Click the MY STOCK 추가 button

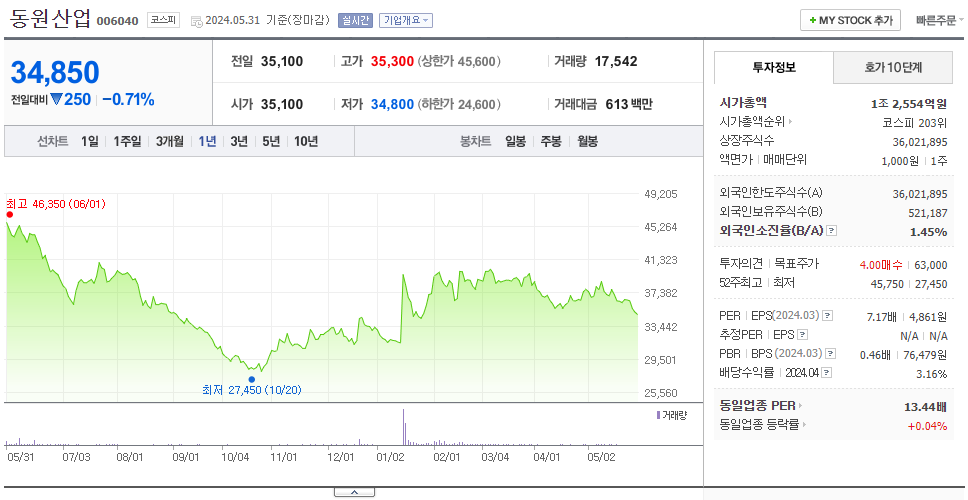(851, 20)
